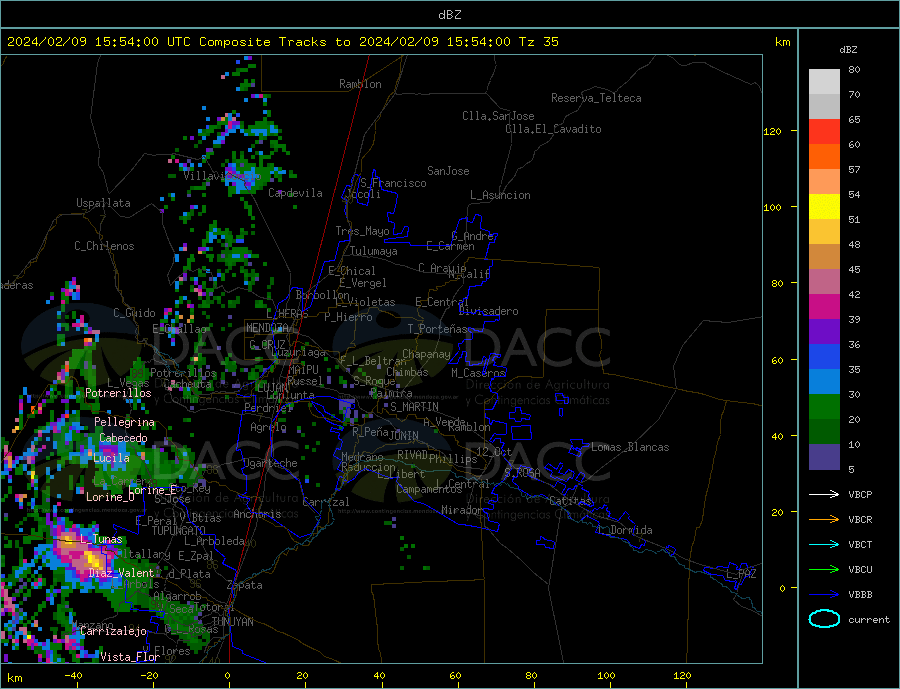Pick the light gray swatch below 80 dBZ

point(824,82)
